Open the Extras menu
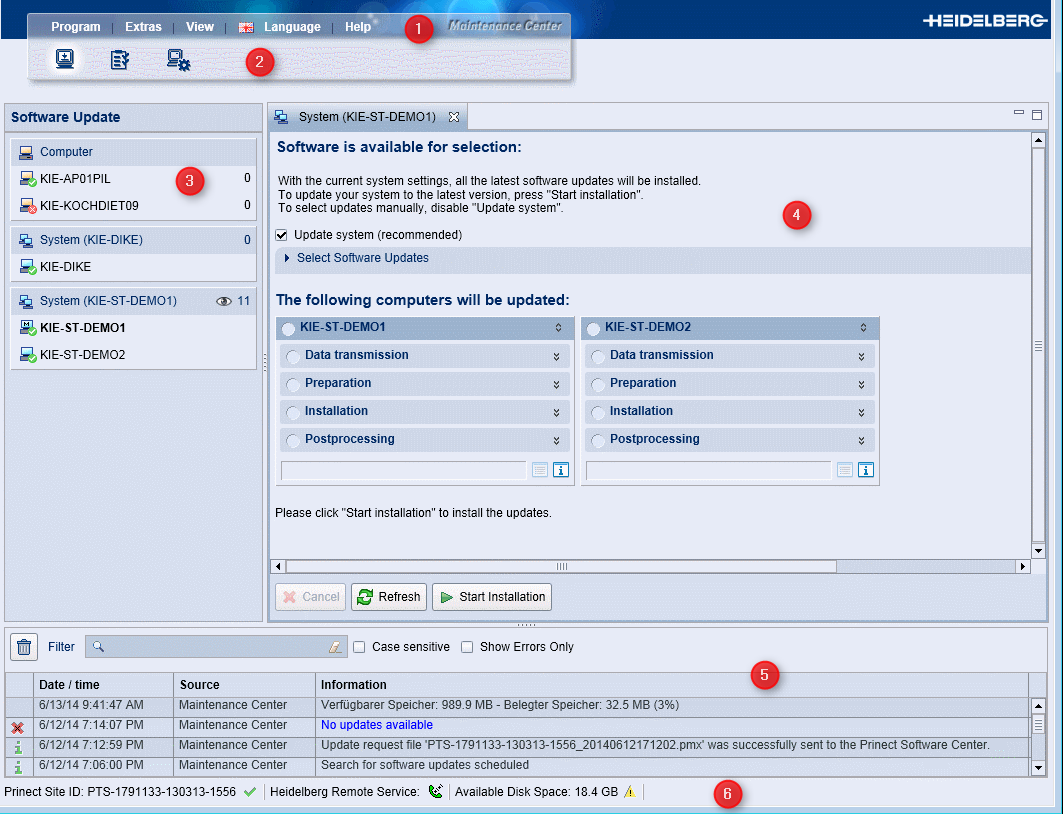 [x=143, y=26]
